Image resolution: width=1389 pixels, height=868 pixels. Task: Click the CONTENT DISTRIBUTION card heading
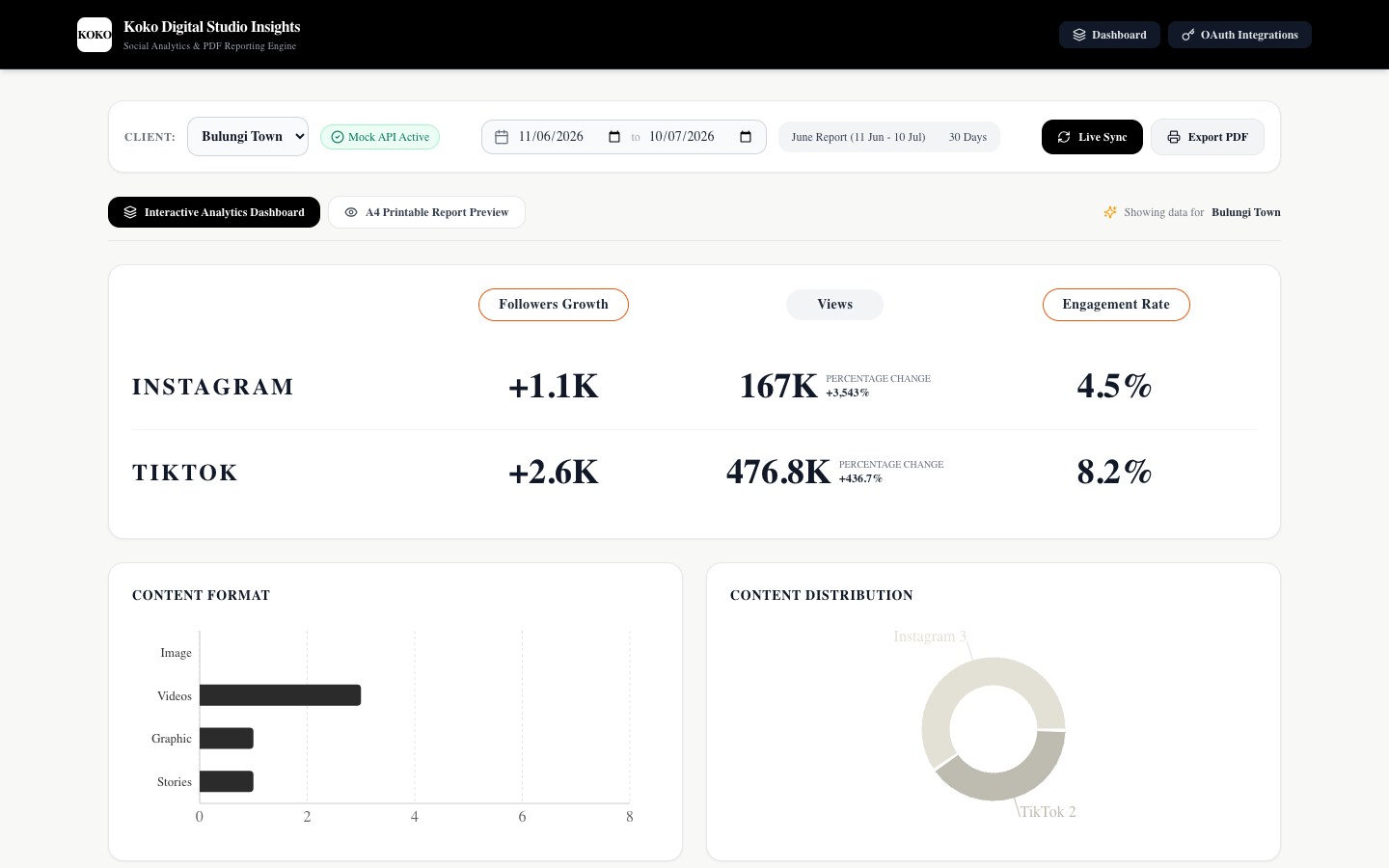pos(822,596)
